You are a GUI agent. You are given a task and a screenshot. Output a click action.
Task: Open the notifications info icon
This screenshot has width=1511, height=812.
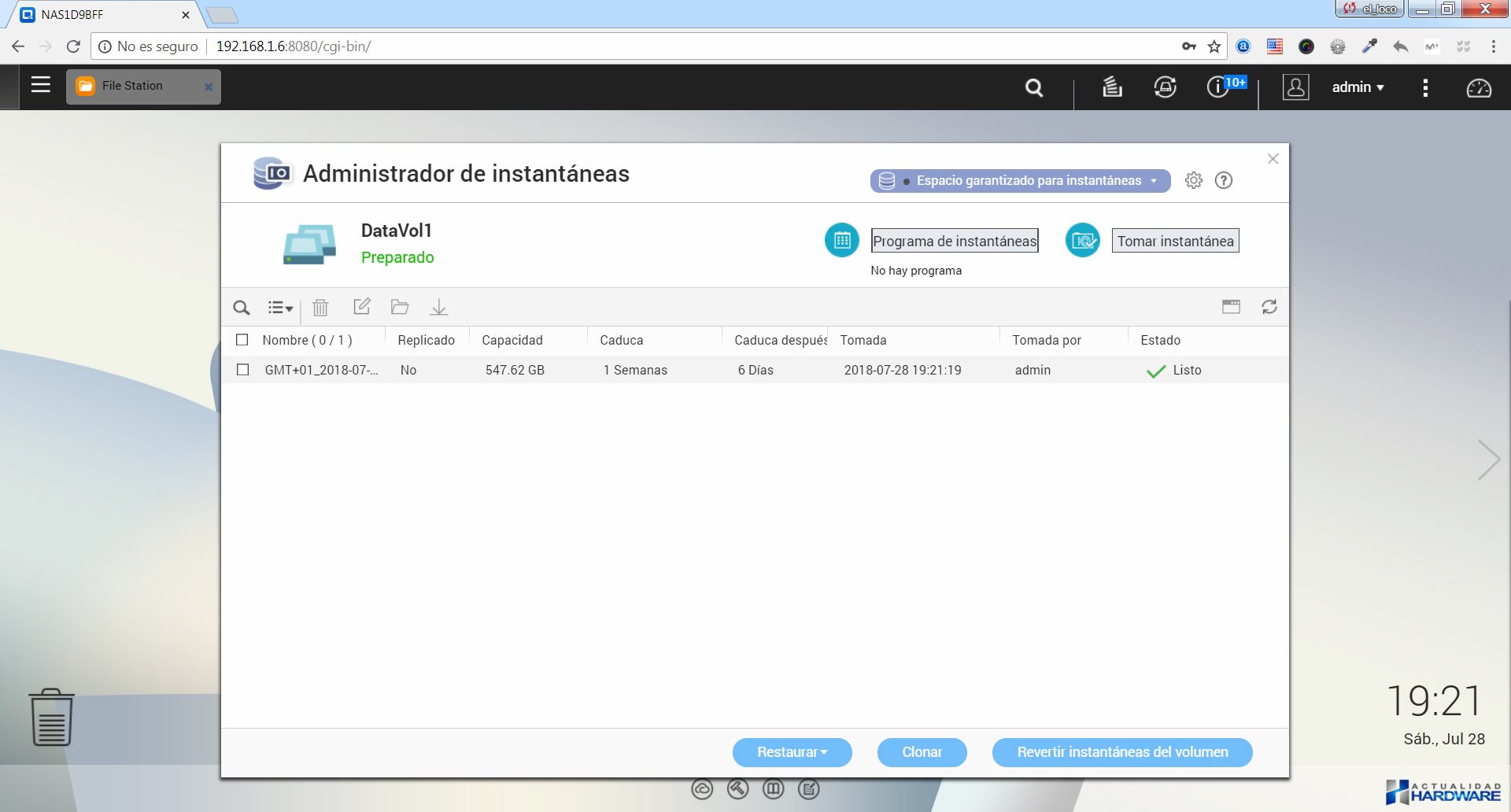click(x=1217, y=87)
